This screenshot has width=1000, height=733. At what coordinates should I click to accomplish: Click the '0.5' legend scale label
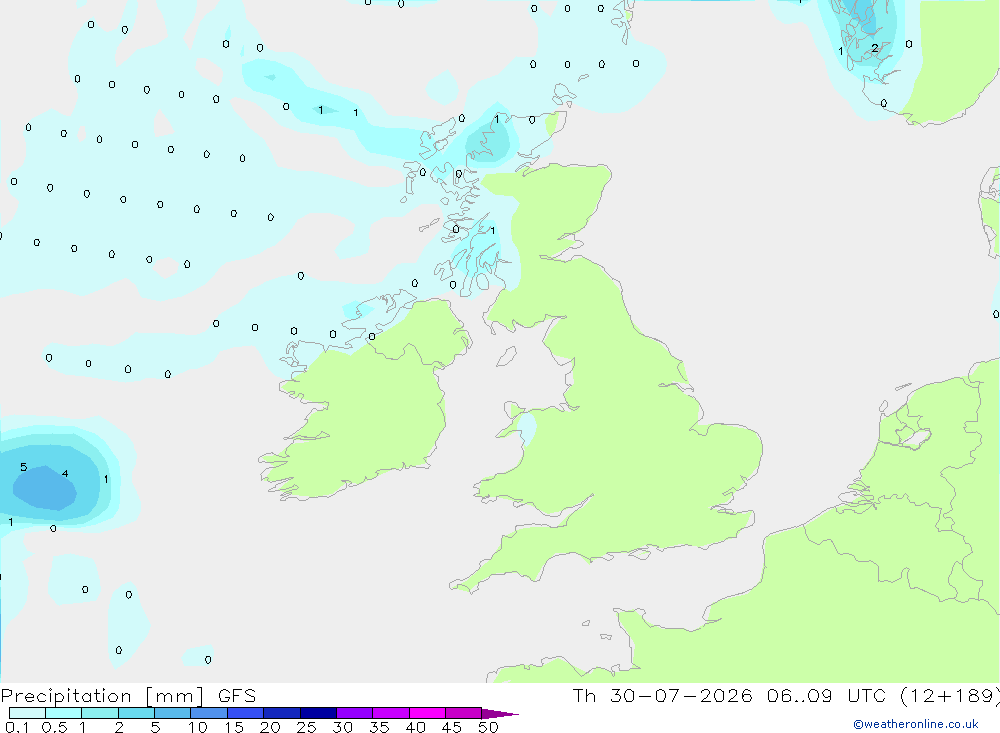(x=54, y=727)
